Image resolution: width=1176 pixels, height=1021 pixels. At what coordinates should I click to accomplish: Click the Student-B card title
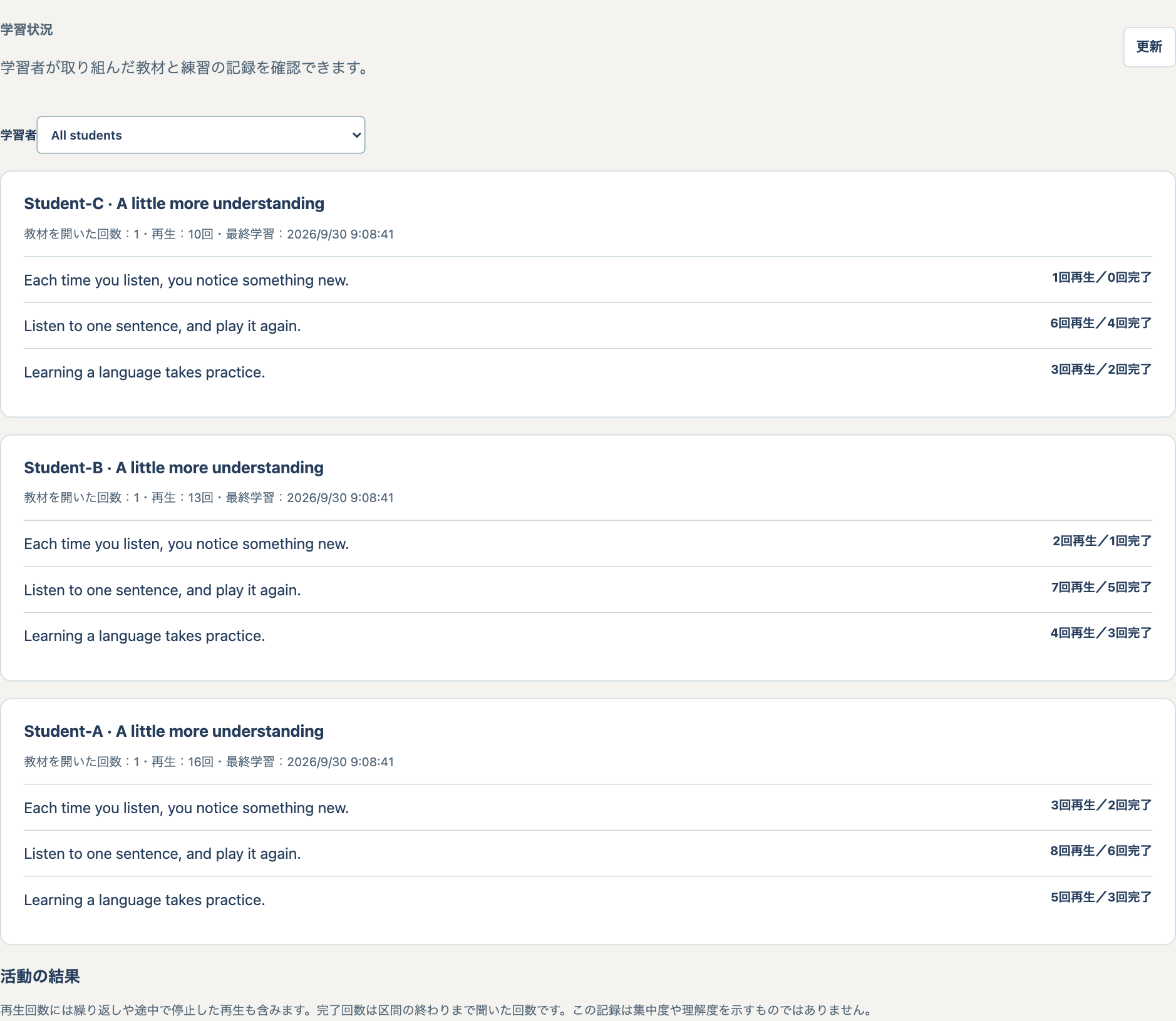pyautogui.click(x=173, y=468)
